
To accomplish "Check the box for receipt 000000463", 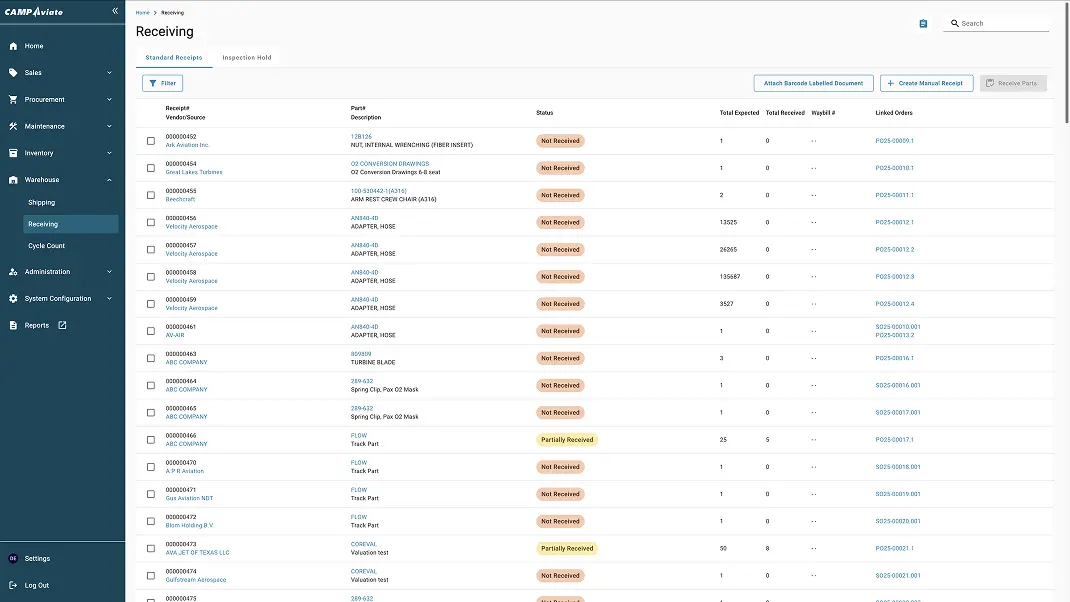I will coord(151,358).
